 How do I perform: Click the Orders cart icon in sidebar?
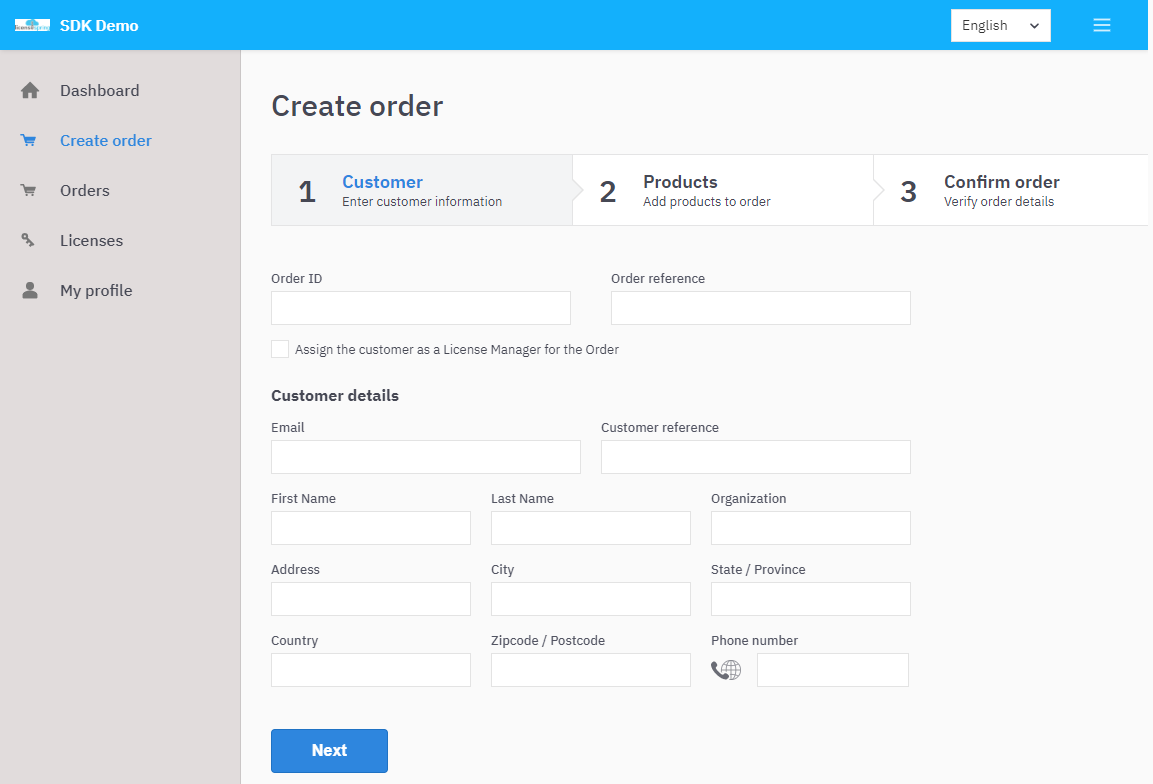coord(29,190)
